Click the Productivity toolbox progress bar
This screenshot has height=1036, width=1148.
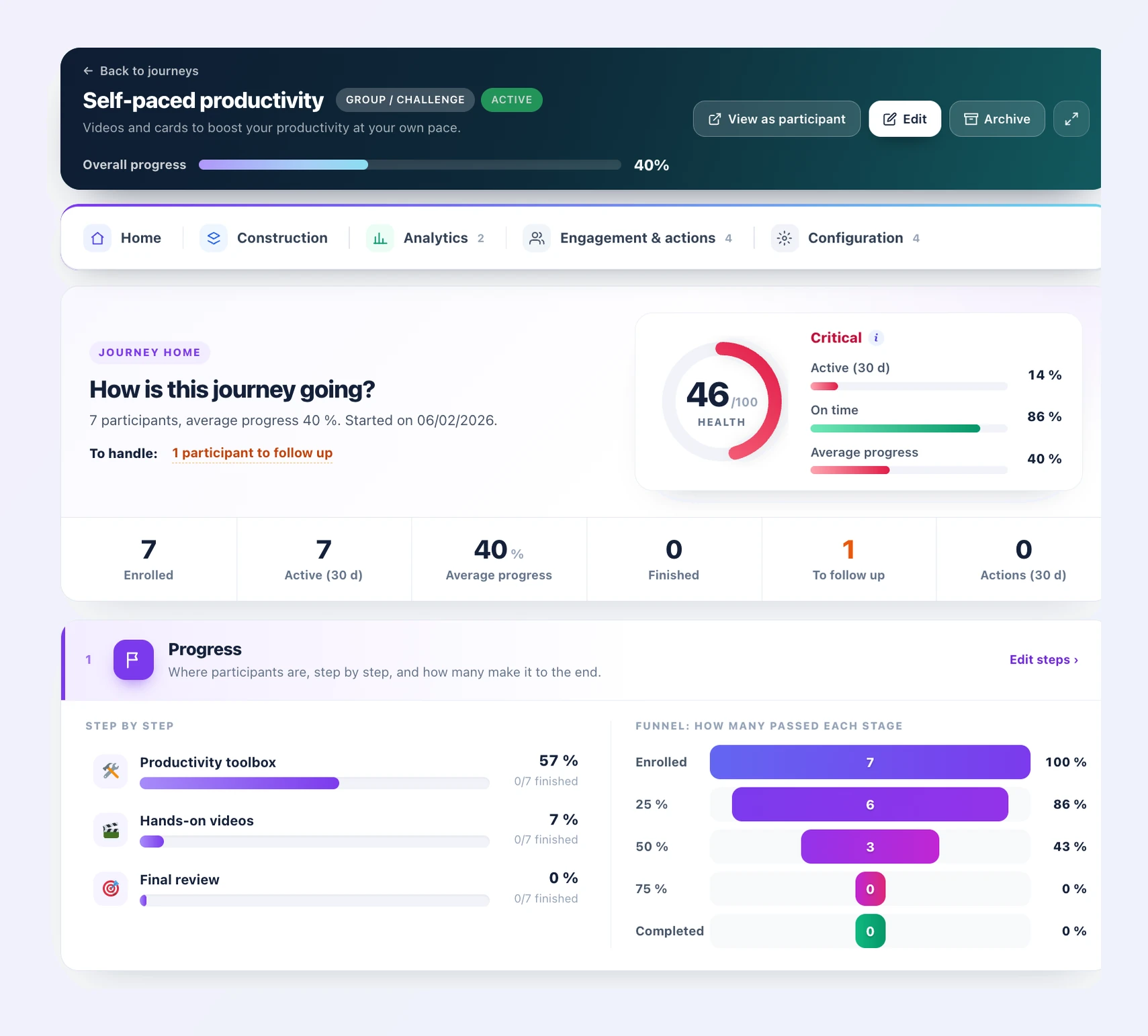(x=314, y=783)
